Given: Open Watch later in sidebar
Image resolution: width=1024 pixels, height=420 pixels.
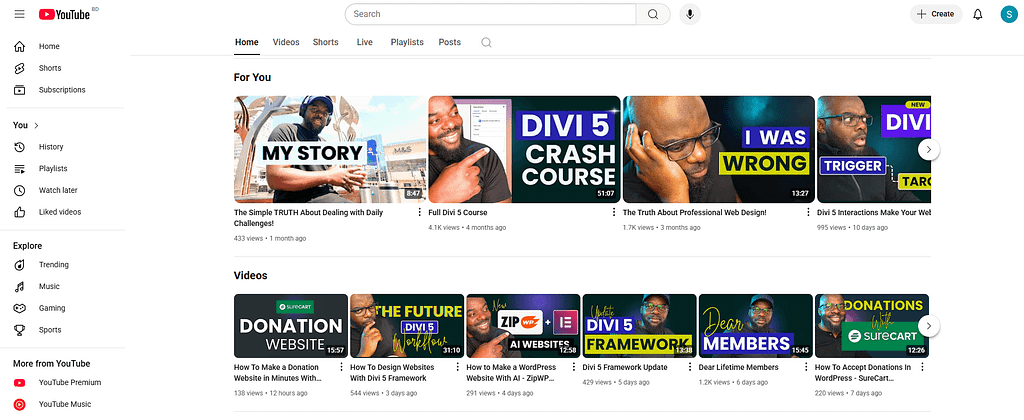Looking at the screenshot, I should (x=60, y=190).
